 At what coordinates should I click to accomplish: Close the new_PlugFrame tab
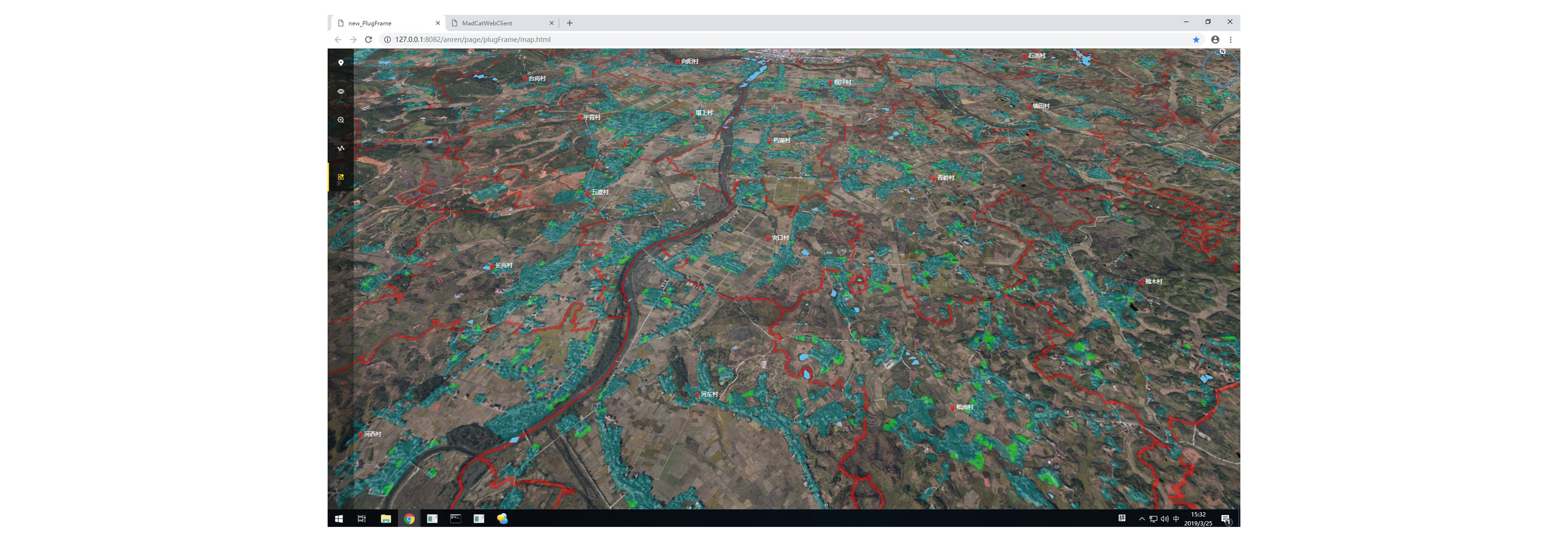(438, 23)
